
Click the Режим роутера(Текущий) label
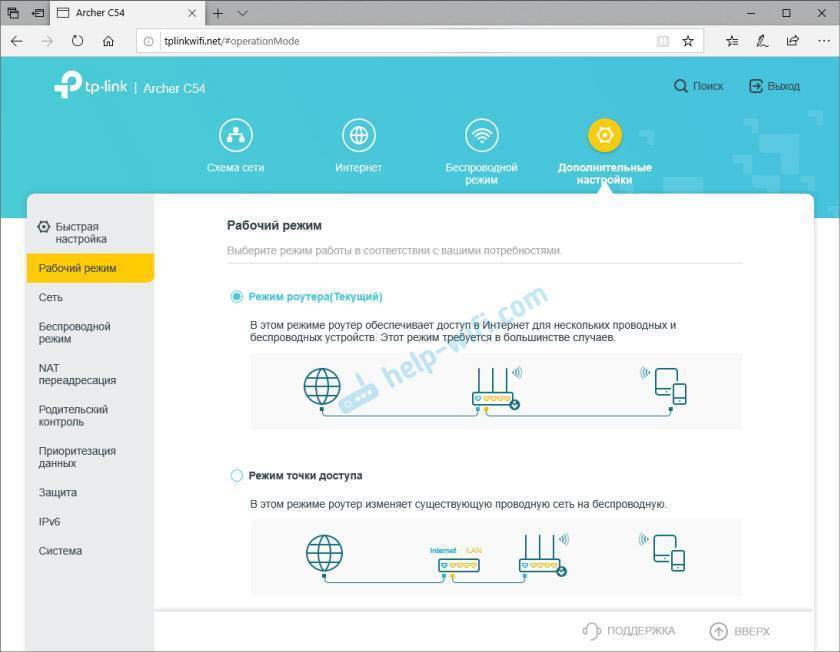[x=316, y=297]
